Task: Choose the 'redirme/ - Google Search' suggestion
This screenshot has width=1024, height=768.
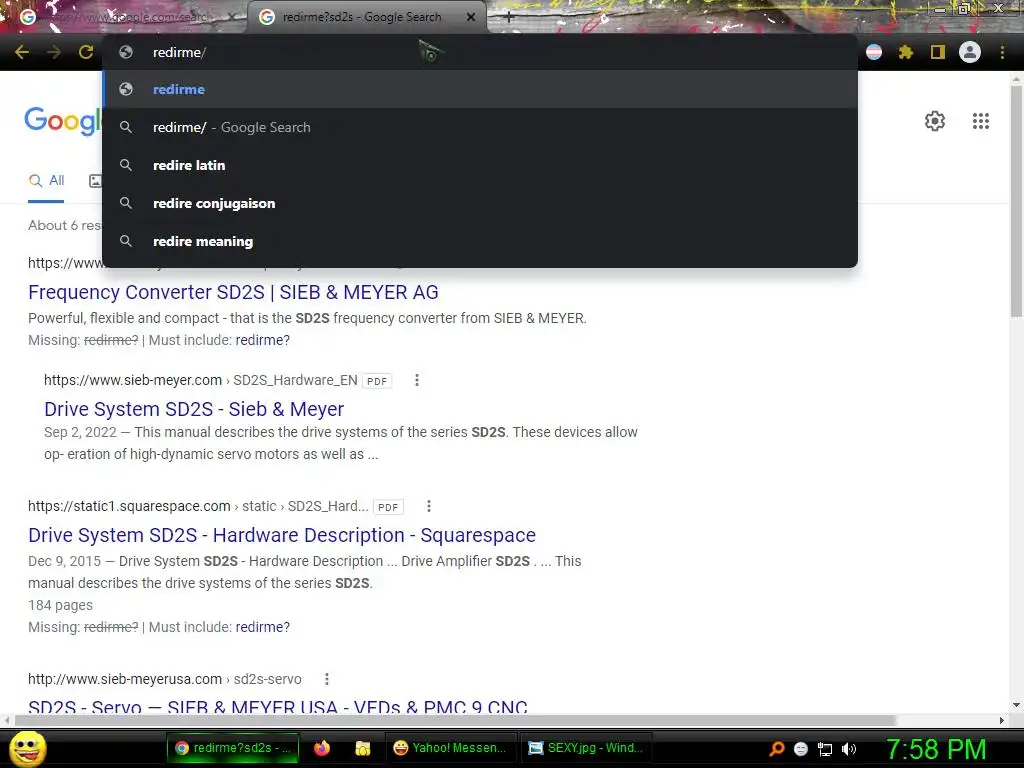Action: point(480,127)
